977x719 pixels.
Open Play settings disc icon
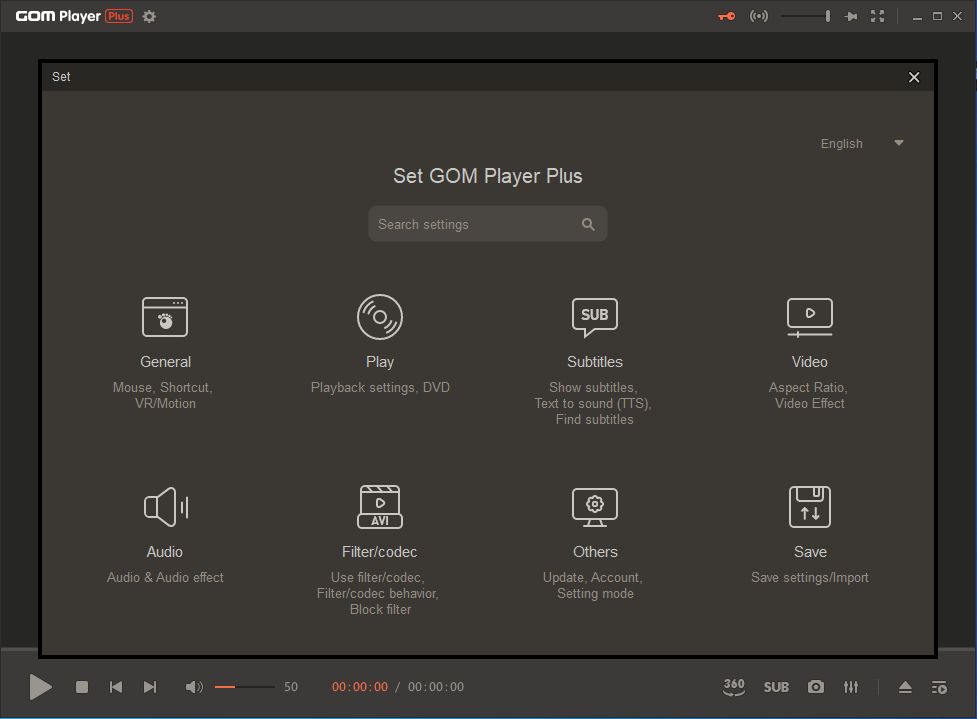pos(379,317)
